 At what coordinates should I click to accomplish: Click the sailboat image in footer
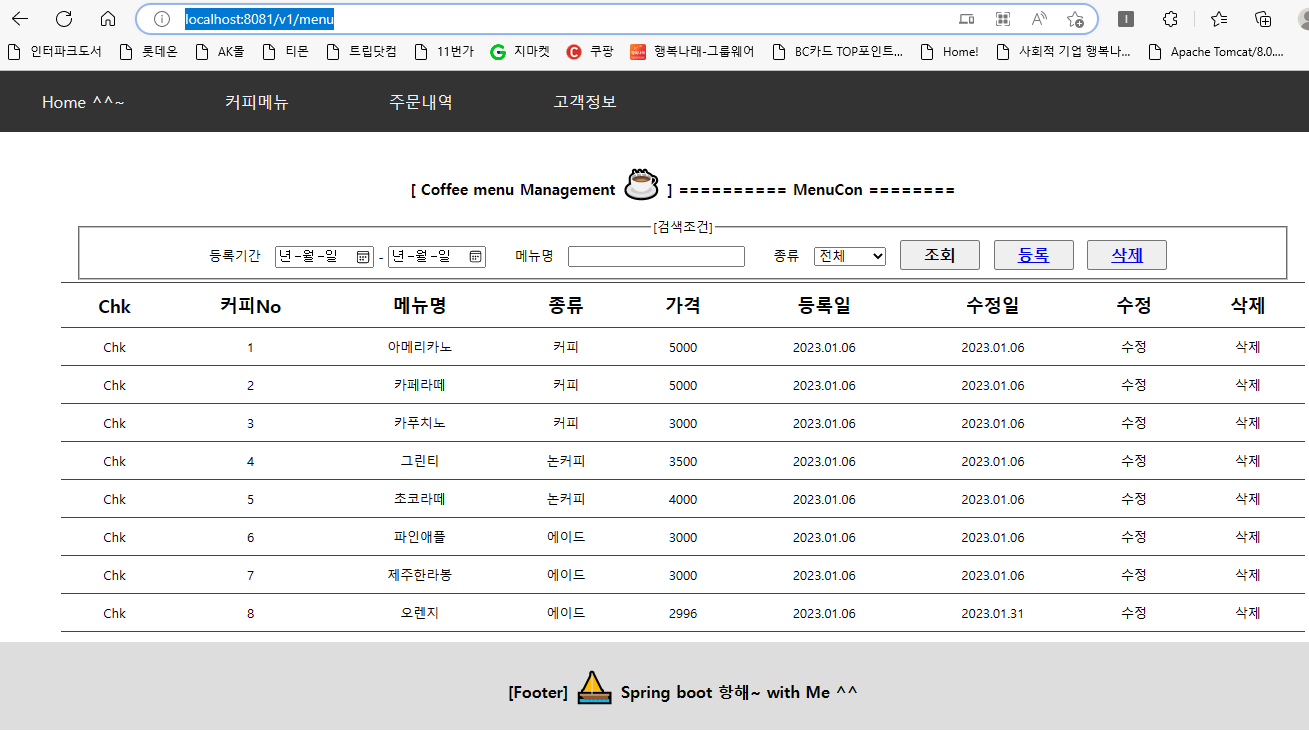(594, 688)
